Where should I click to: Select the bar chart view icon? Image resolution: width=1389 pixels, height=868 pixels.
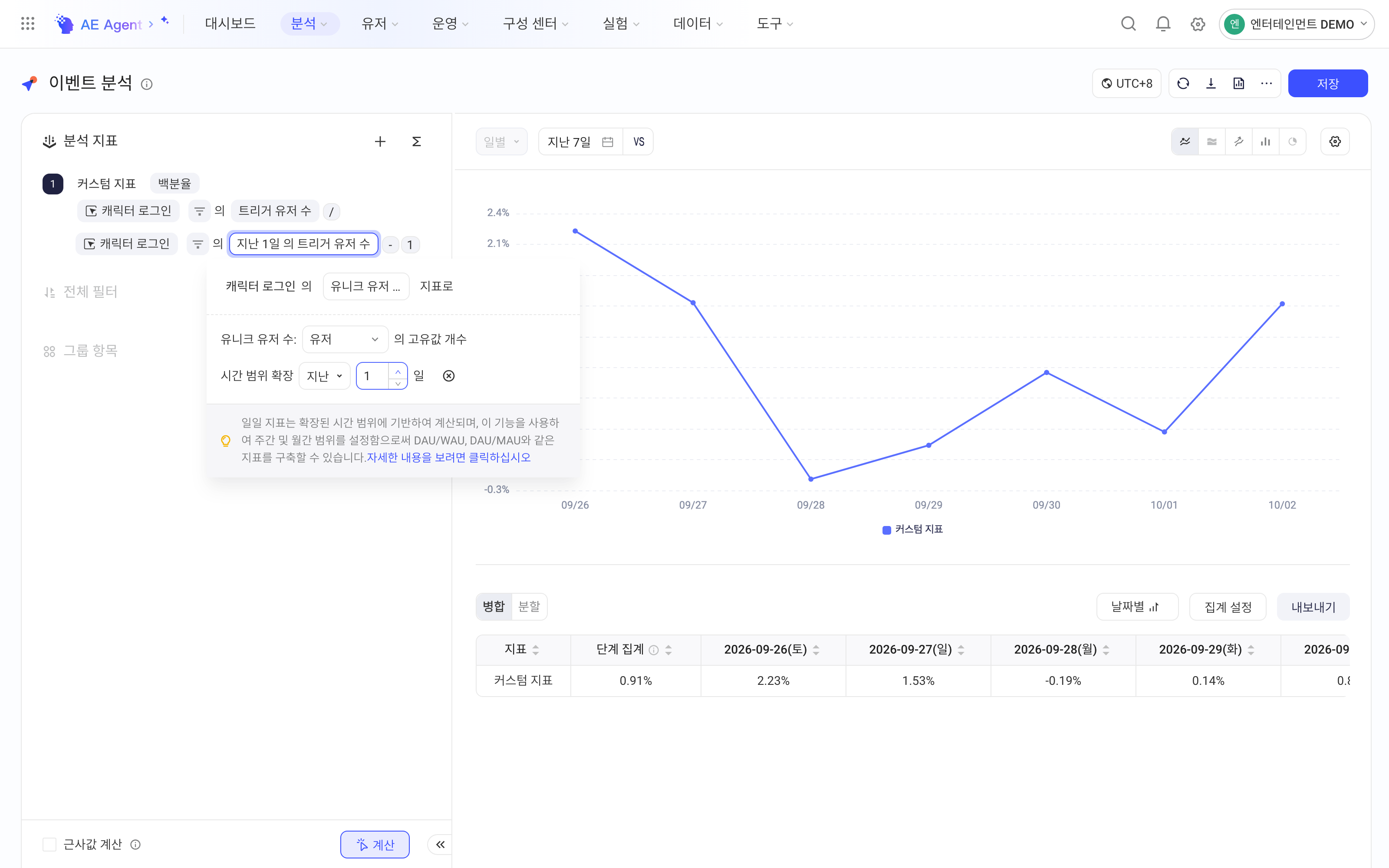1266,141
